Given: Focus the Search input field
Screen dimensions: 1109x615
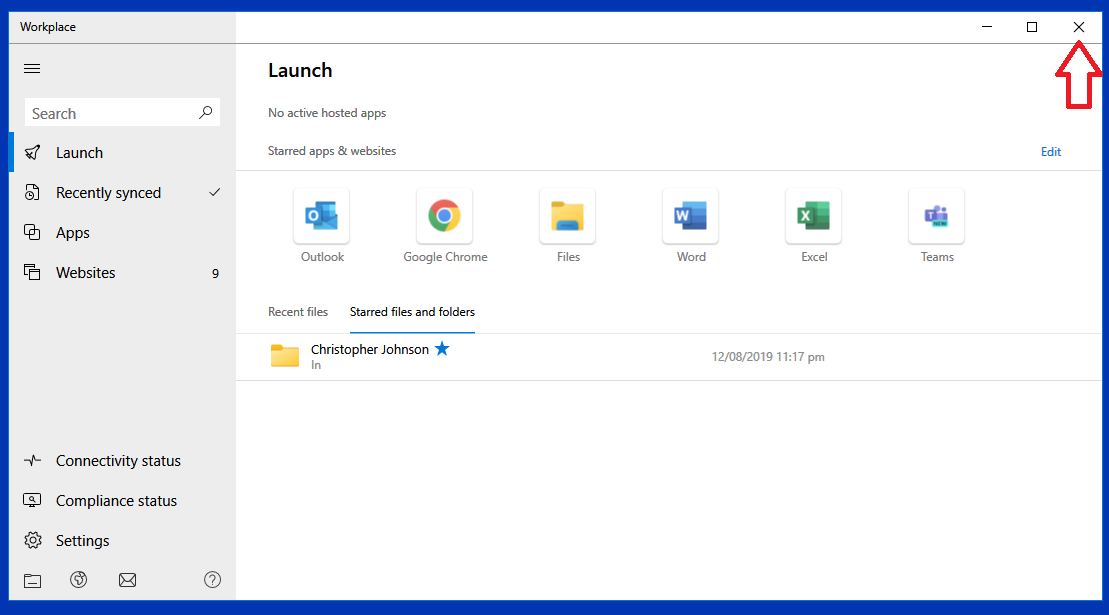Looking at the screenshot, I should click(122, 113).
